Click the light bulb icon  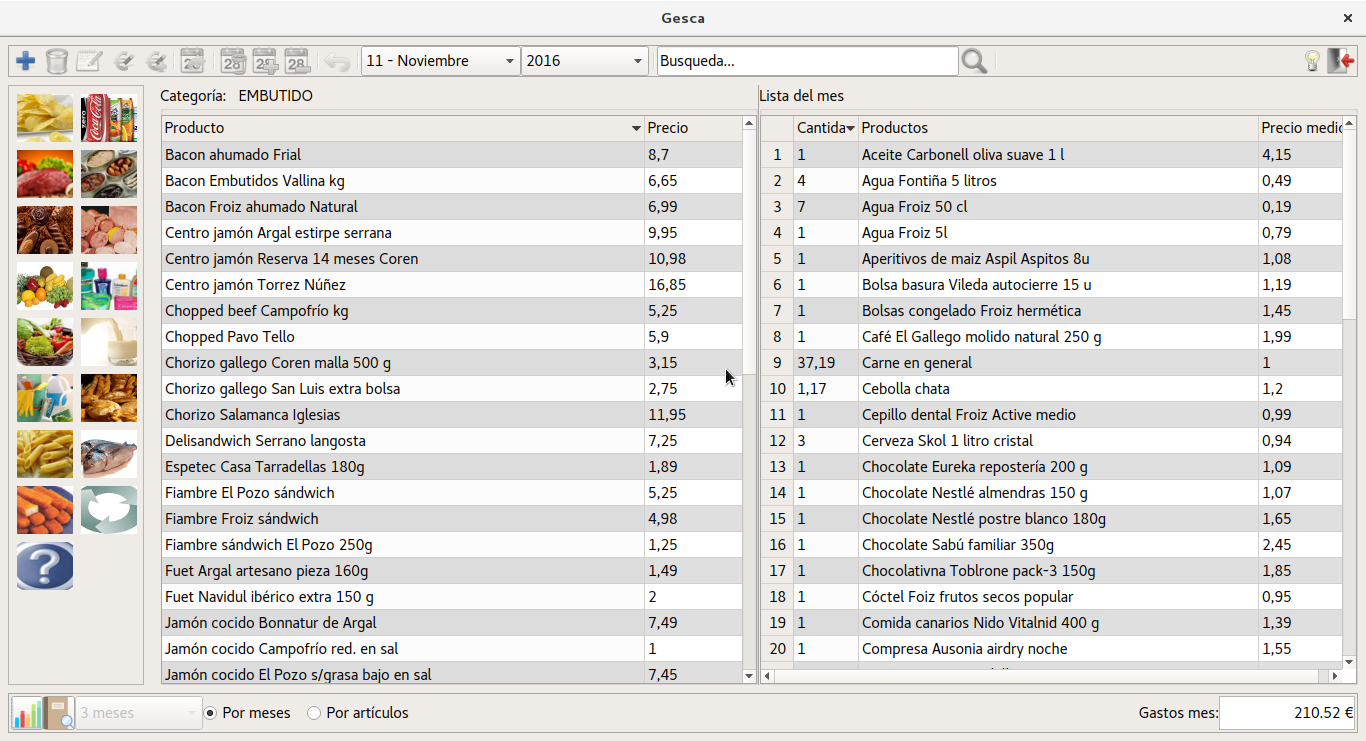click(x=1313, y=61)
